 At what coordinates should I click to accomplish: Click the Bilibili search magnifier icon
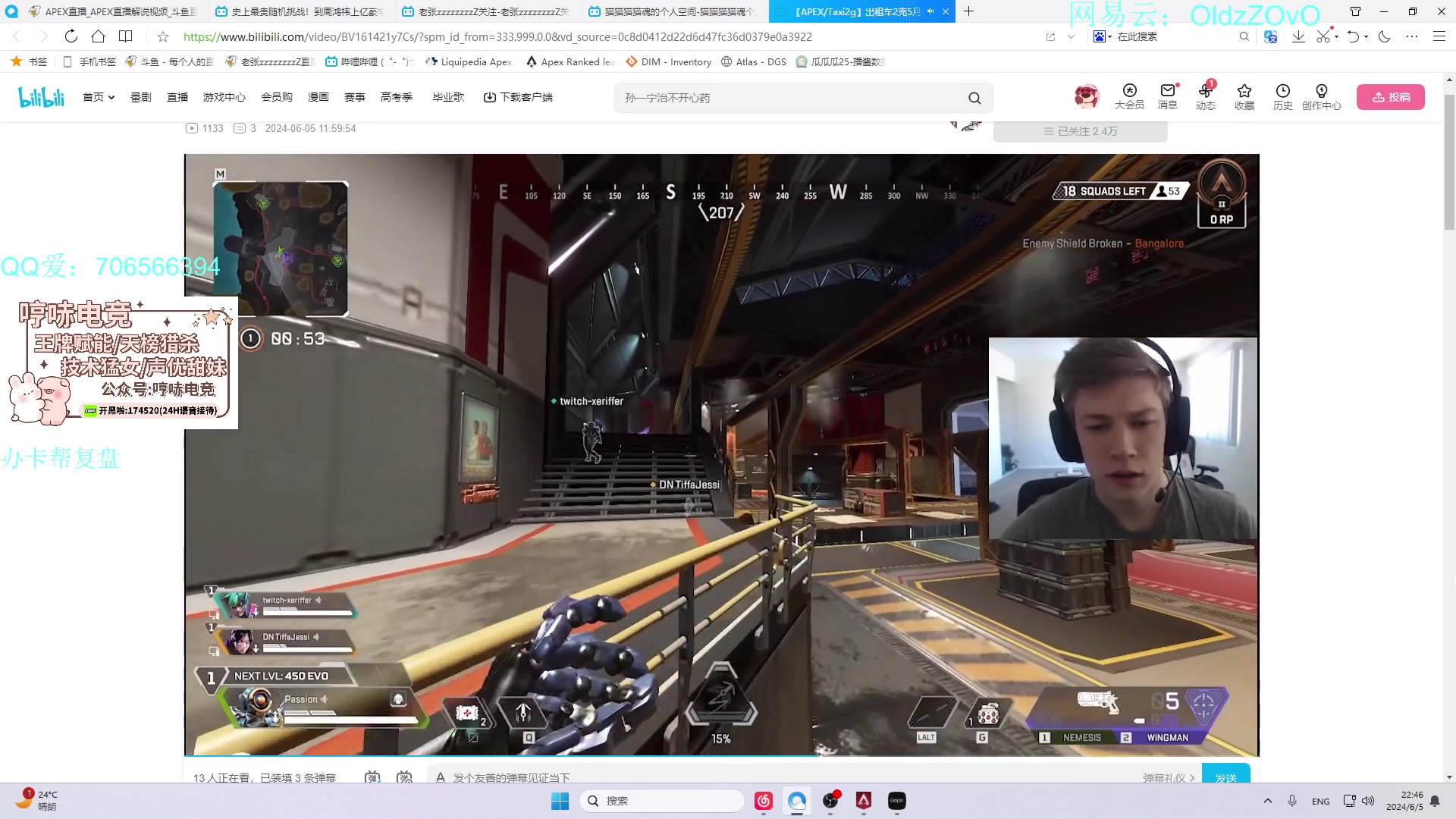point(974,98)
